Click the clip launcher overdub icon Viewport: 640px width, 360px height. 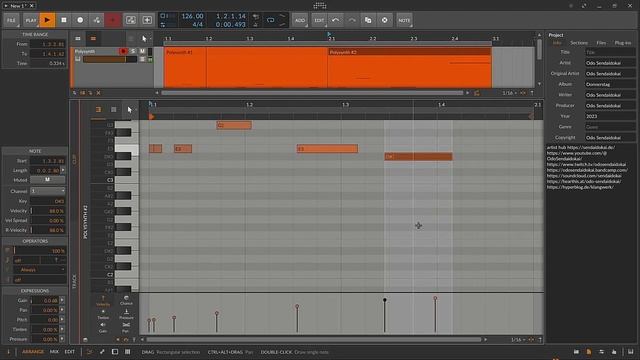(x=131, y=20)
